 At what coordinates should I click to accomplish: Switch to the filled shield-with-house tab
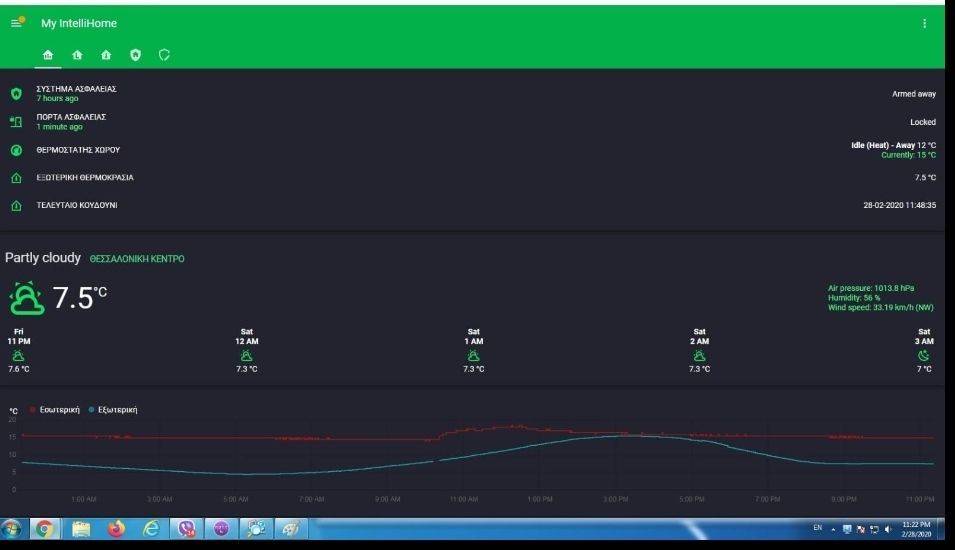(135, 54)
